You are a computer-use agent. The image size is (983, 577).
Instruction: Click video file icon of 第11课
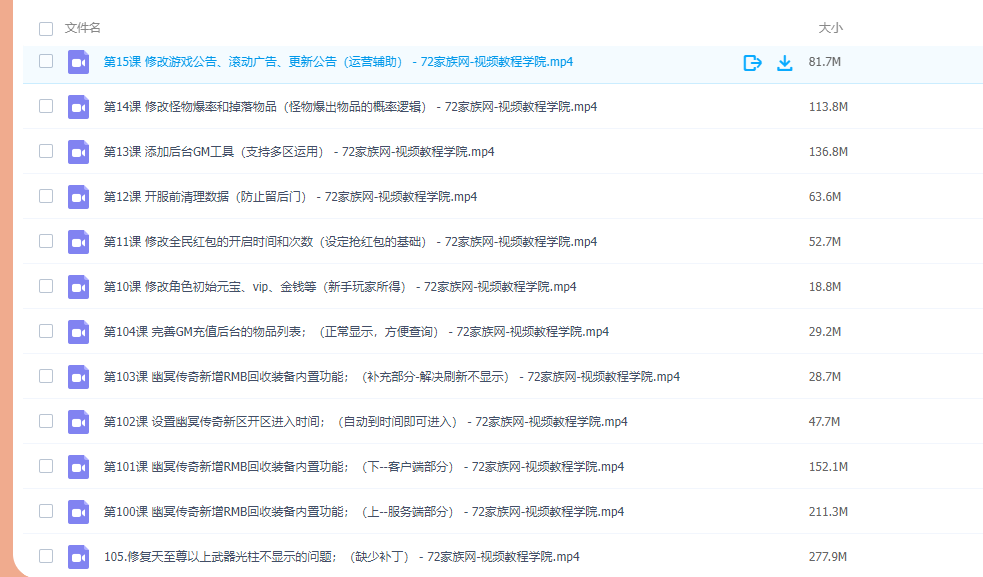[x=79, y=242]
